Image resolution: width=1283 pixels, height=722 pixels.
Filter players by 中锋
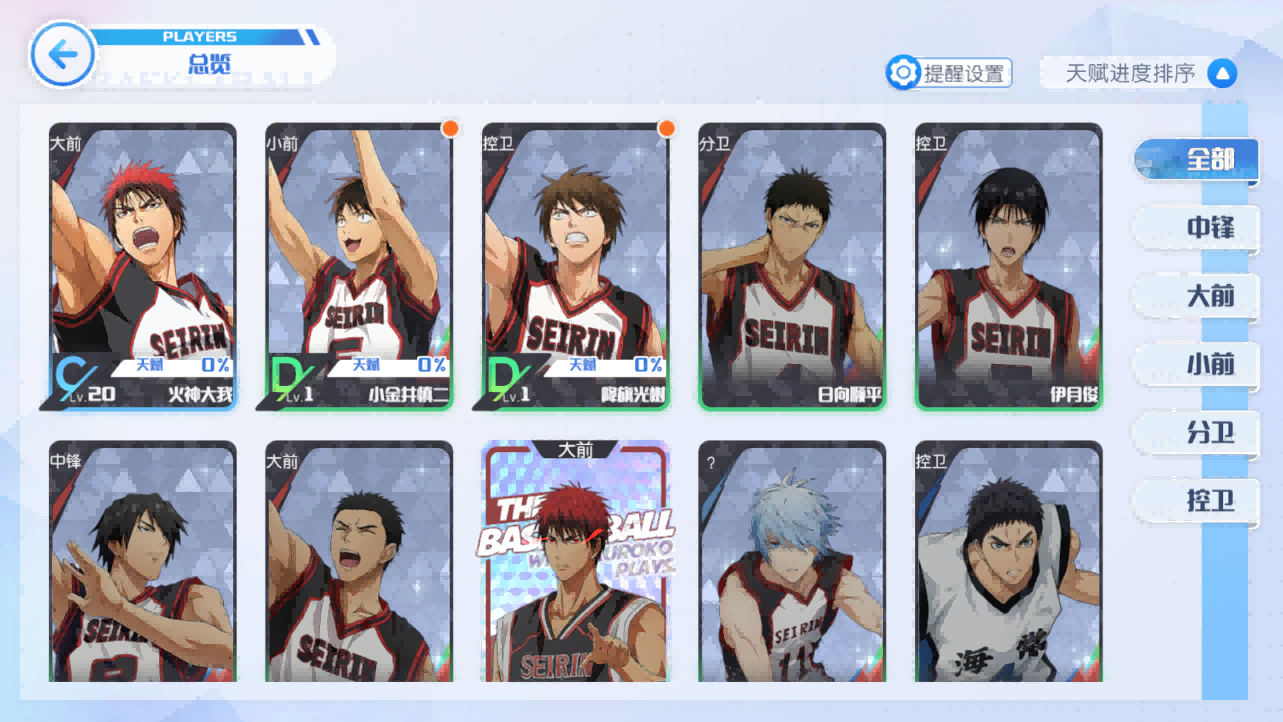1196,228
